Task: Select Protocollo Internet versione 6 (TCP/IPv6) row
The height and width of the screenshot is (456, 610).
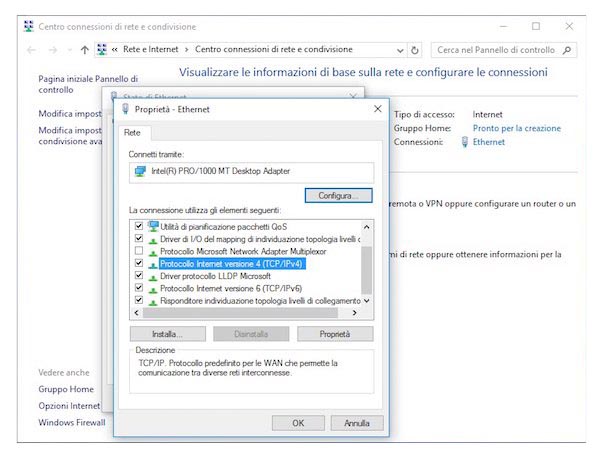Action: click(x=231, y=289)
